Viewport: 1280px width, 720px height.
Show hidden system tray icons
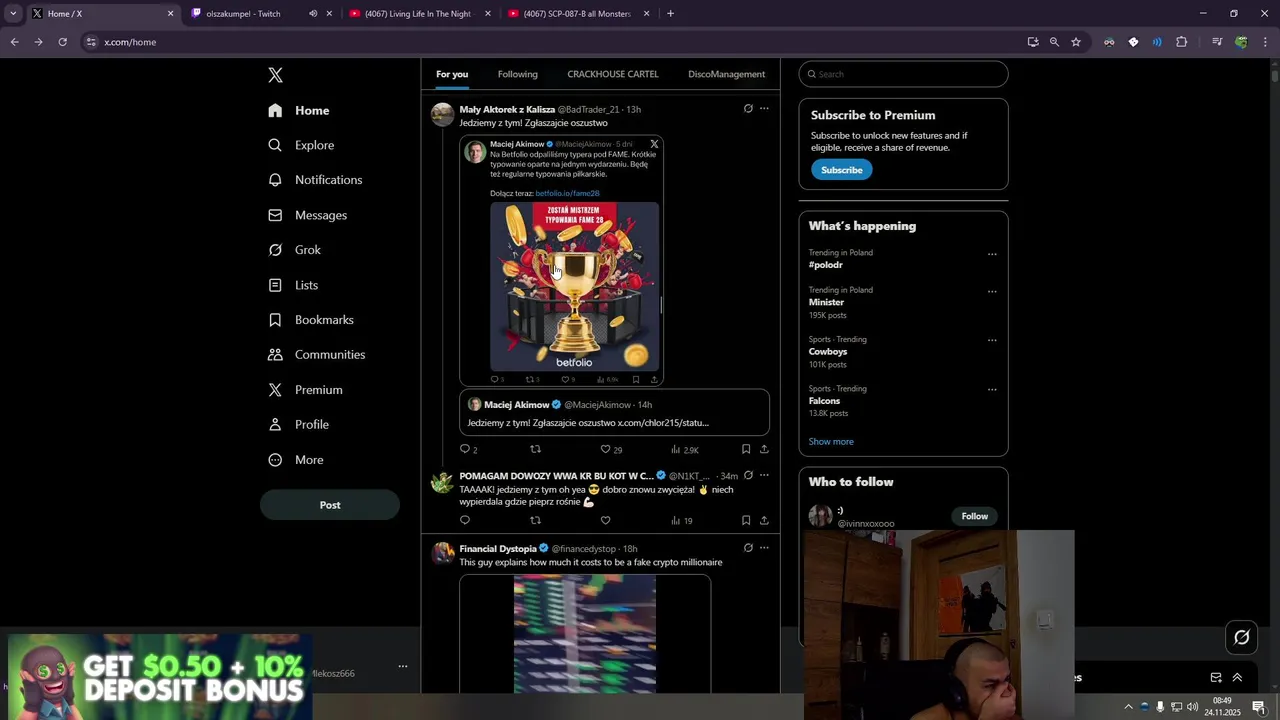click(x=1129, y=707)
